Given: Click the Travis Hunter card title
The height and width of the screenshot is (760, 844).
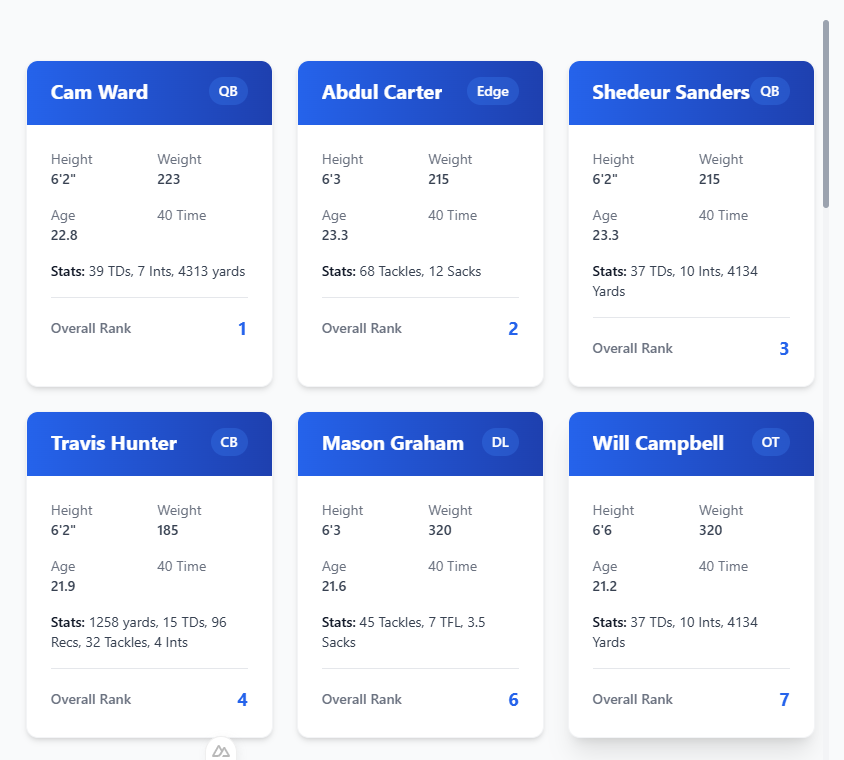Looking at the screenshot, I should coord(114,443).
